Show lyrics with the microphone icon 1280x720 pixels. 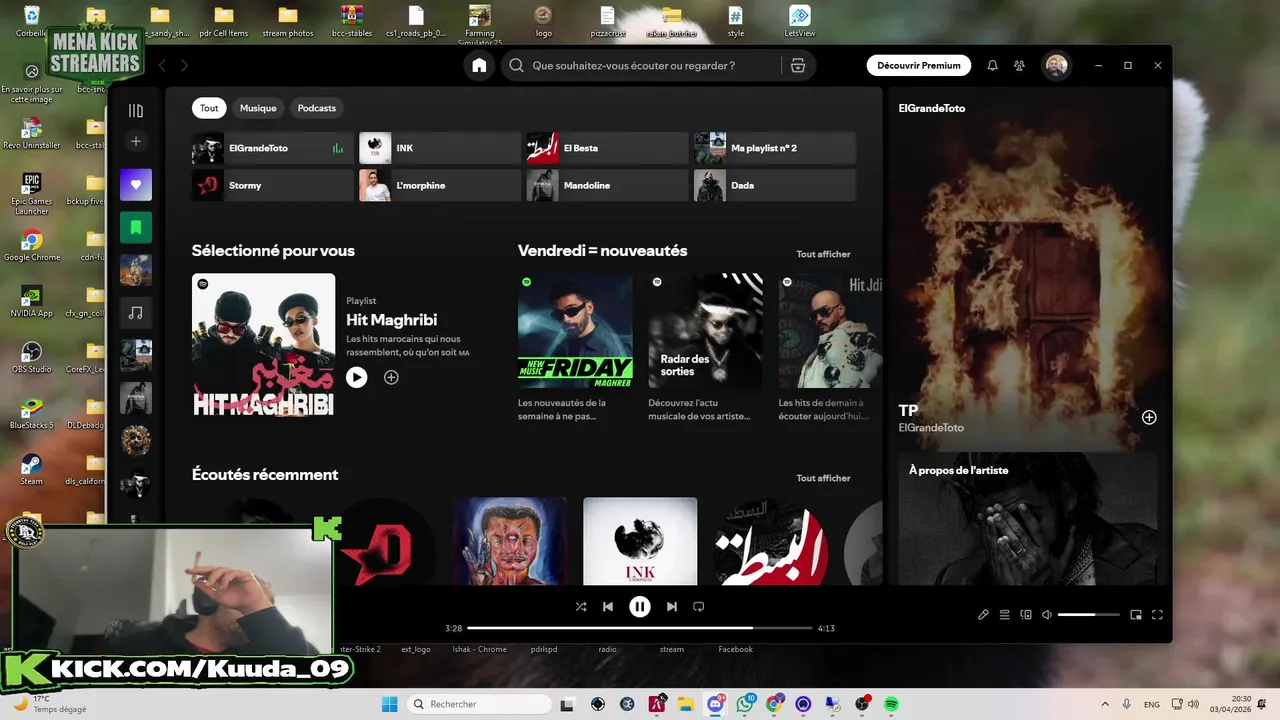(983, 615)
